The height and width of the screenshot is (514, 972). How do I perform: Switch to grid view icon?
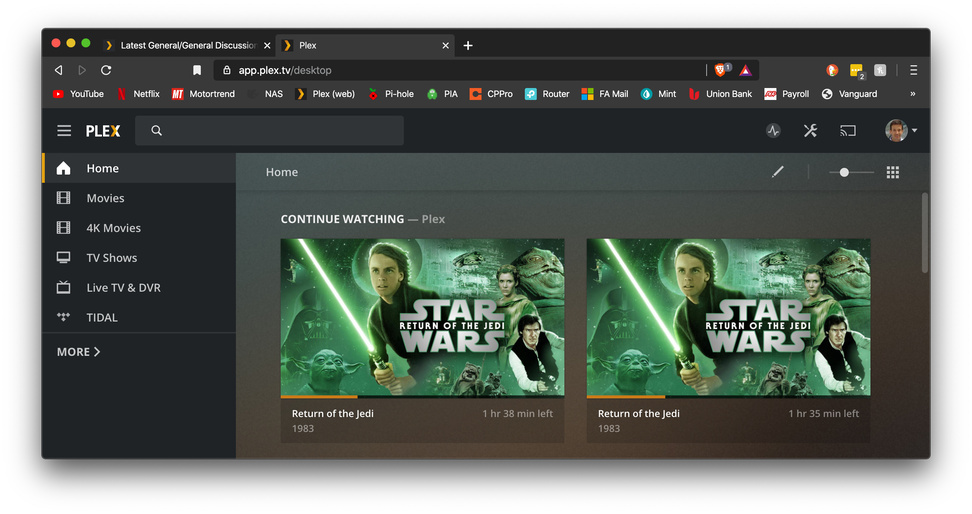tap(893, 172)
